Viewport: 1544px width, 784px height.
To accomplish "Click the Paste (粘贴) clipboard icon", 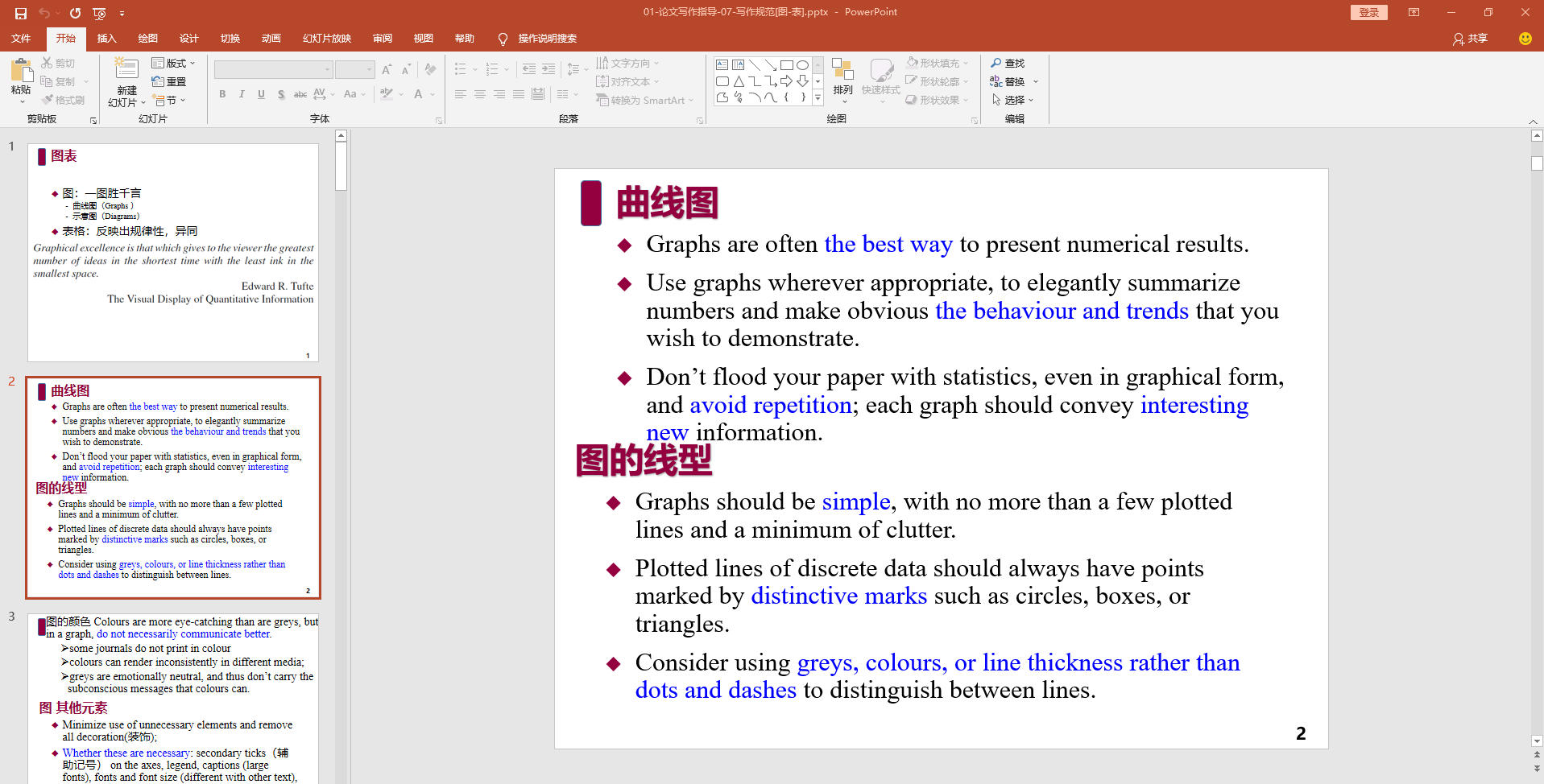I will [21, 71].
